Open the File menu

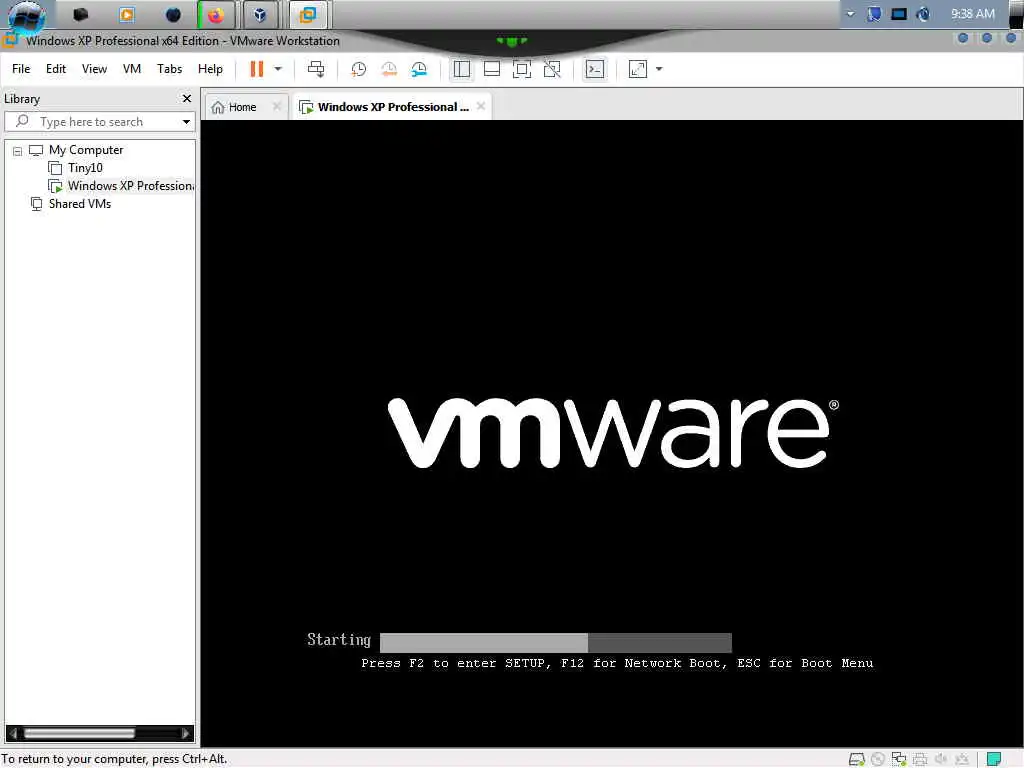coord(21,69)
